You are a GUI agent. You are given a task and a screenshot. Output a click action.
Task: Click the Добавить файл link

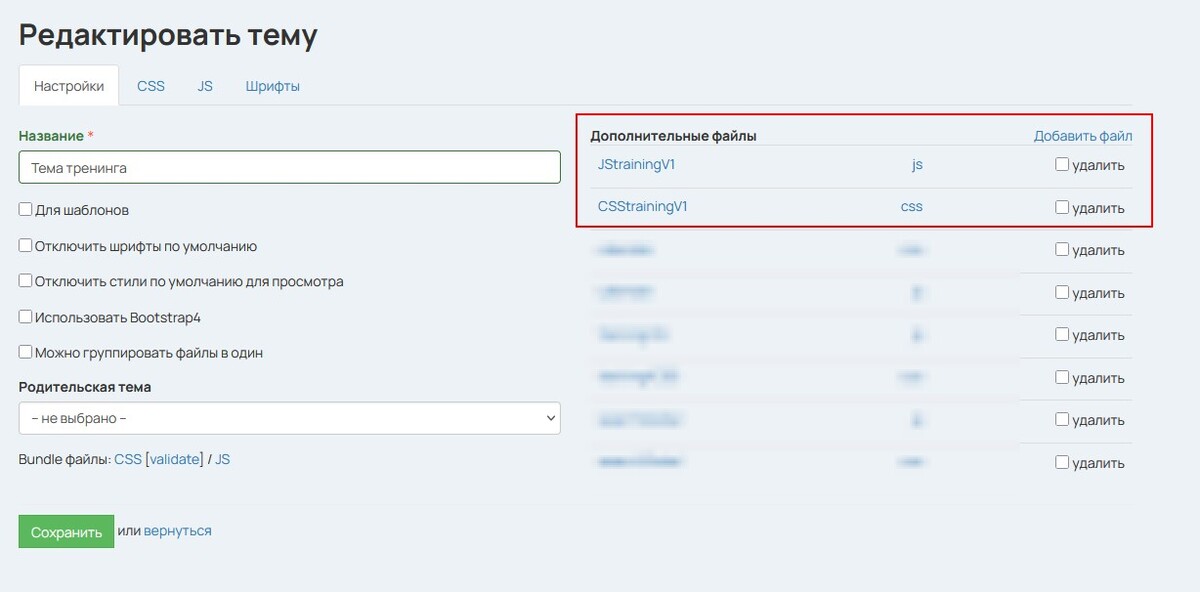click(1083, 136)
